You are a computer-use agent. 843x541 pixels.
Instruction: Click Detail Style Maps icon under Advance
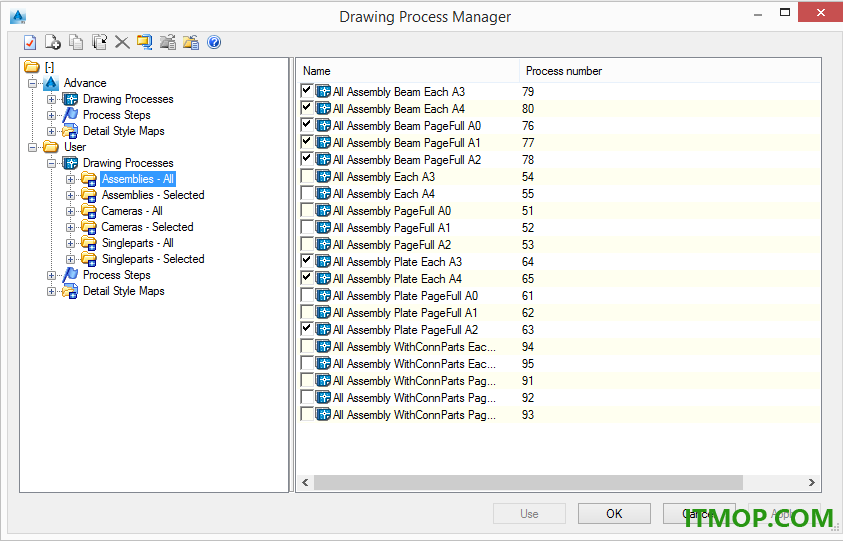(x=70, y=131)
